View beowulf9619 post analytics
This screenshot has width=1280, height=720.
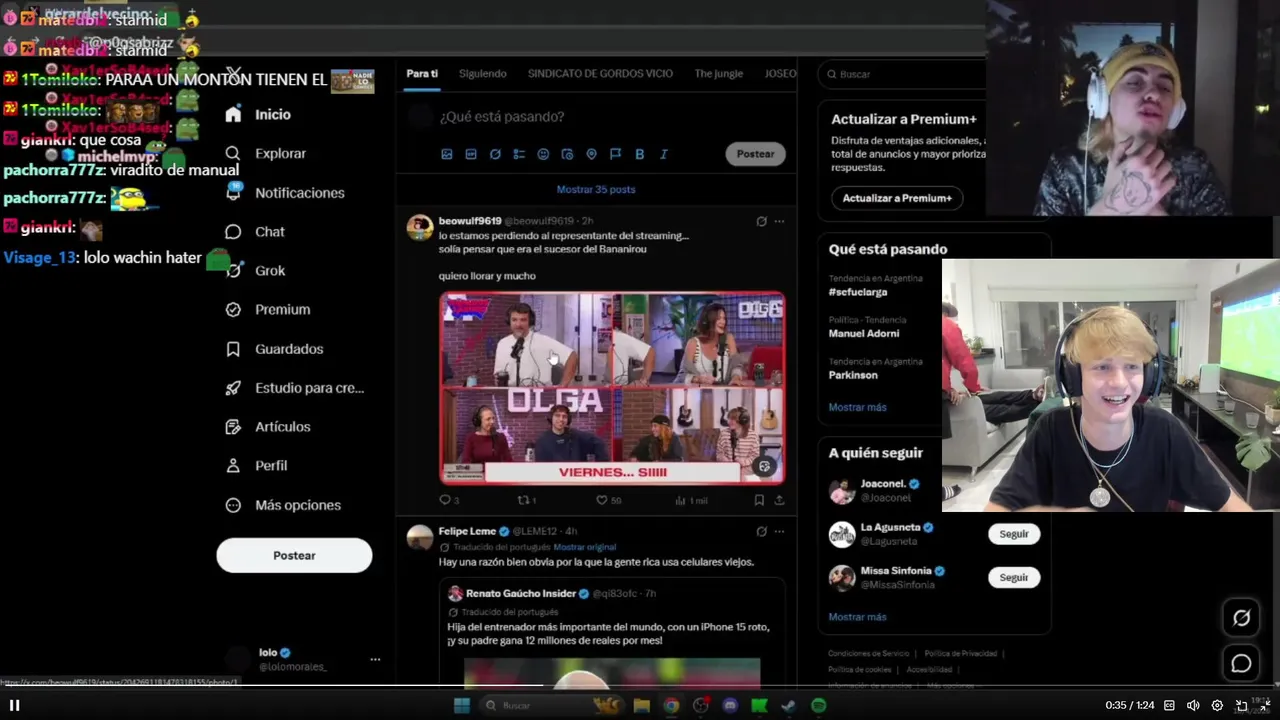coord(691,500)
